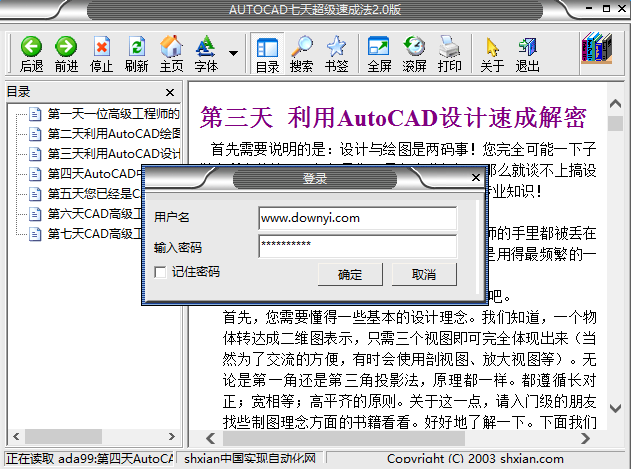The image size is (631, 469).
Task: Click the 后退 (Back) toolbar icon
Action: (31, 54)
